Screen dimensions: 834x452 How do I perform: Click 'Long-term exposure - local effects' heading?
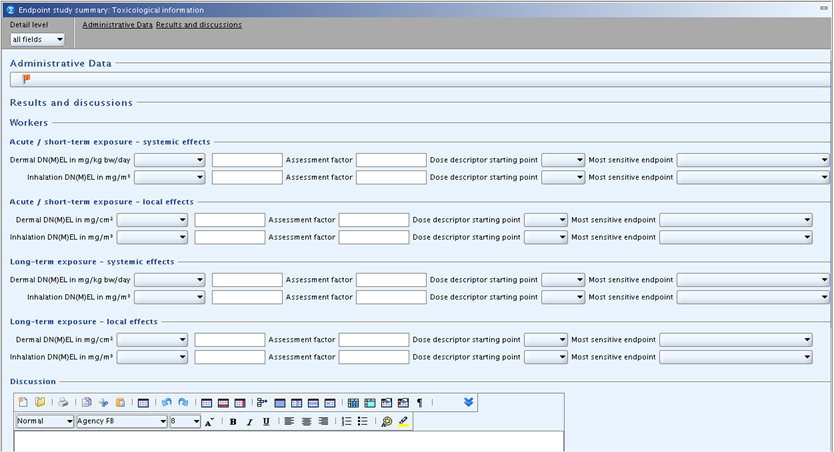(84, 322)
